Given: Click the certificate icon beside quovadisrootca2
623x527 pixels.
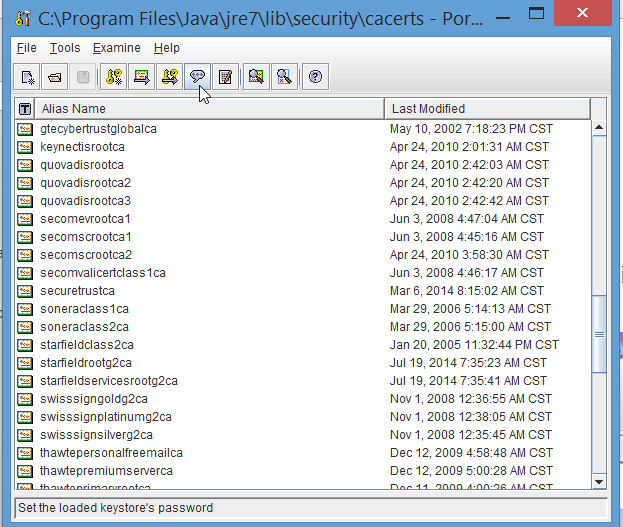Looking at the screenshot, I should pos(25,183).
